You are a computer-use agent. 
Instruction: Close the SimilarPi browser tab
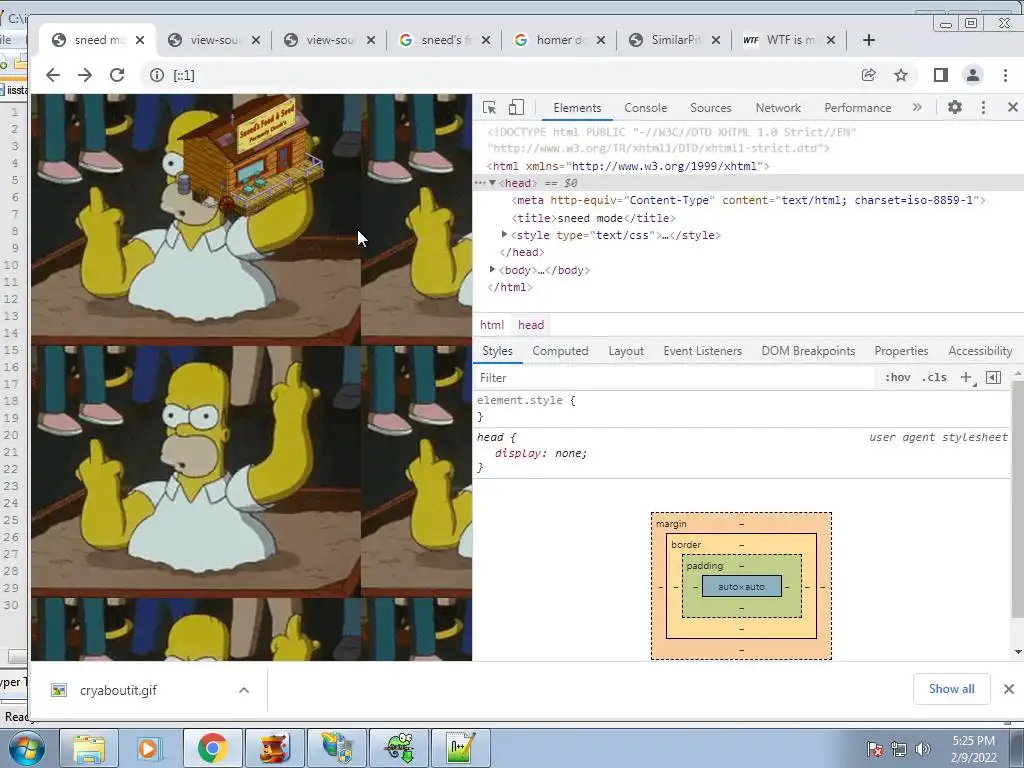[716, 40]
